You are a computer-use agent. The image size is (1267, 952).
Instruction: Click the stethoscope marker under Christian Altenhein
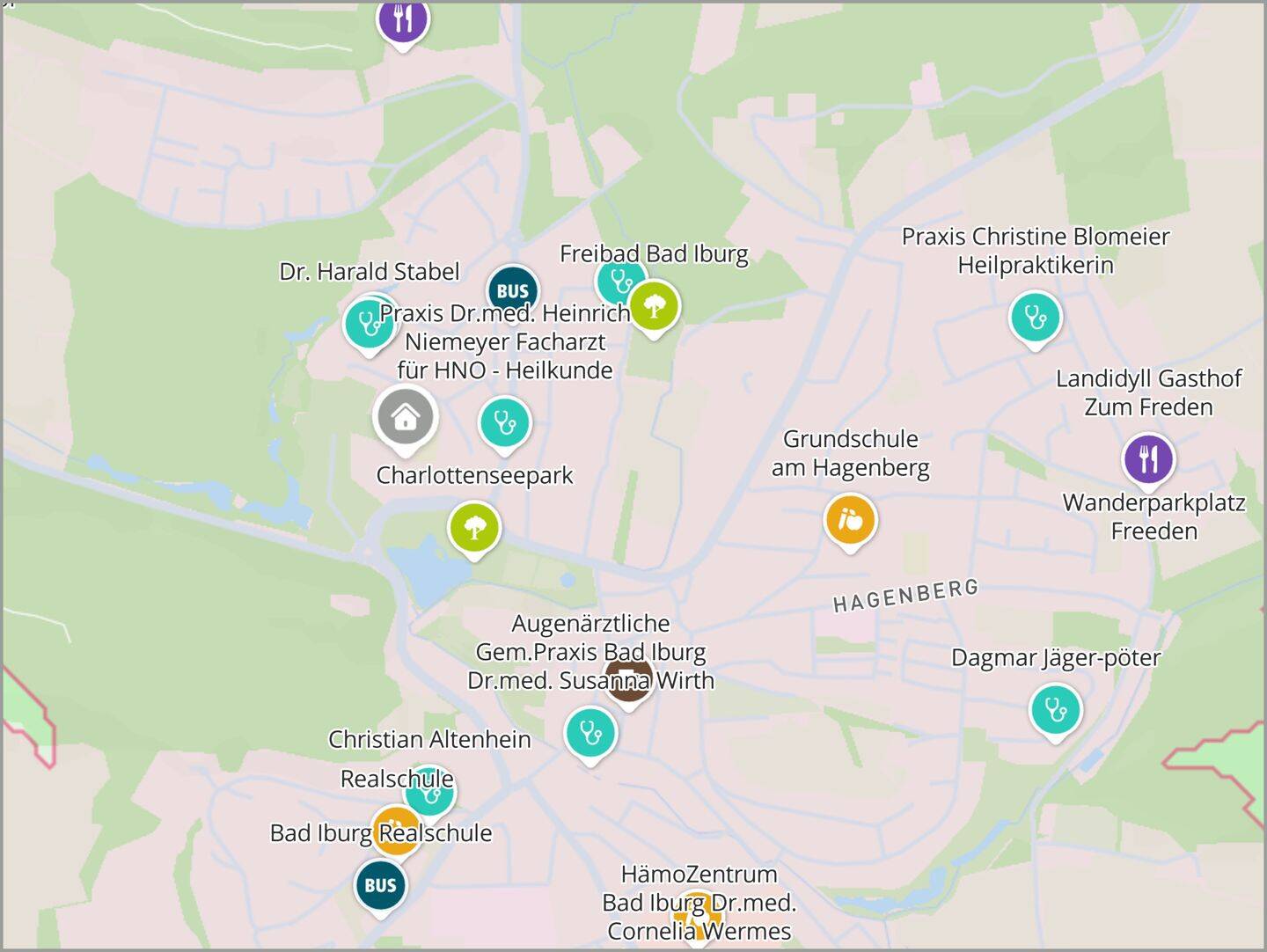coord(430,794)
